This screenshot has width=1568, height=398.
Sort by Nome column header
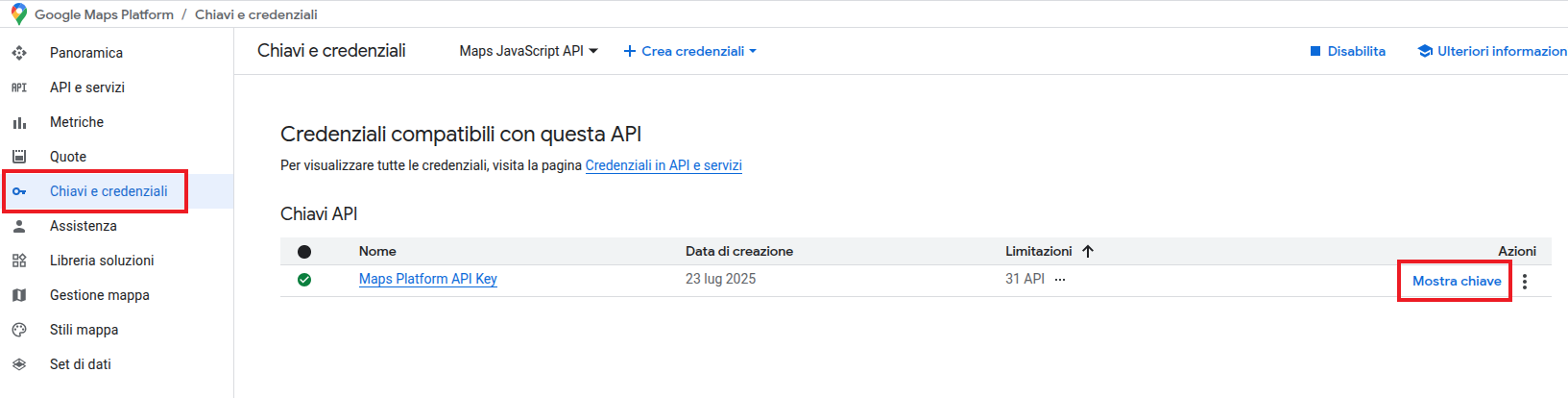[x=377, y=251]
